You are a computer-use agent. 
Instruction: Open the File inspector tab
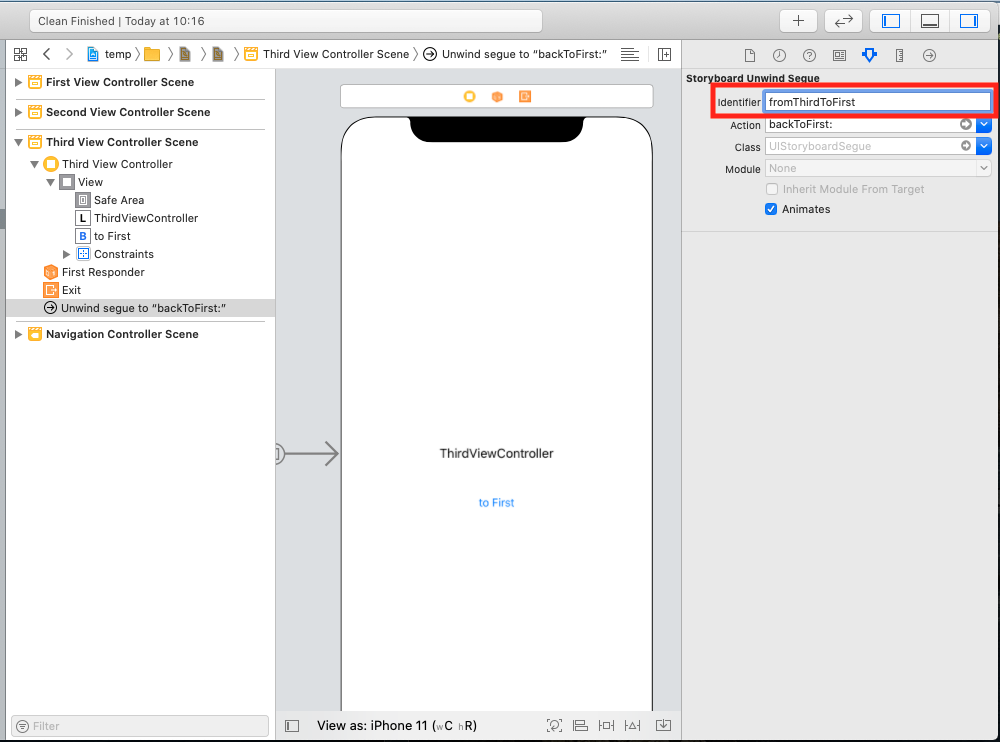point(749,56)
